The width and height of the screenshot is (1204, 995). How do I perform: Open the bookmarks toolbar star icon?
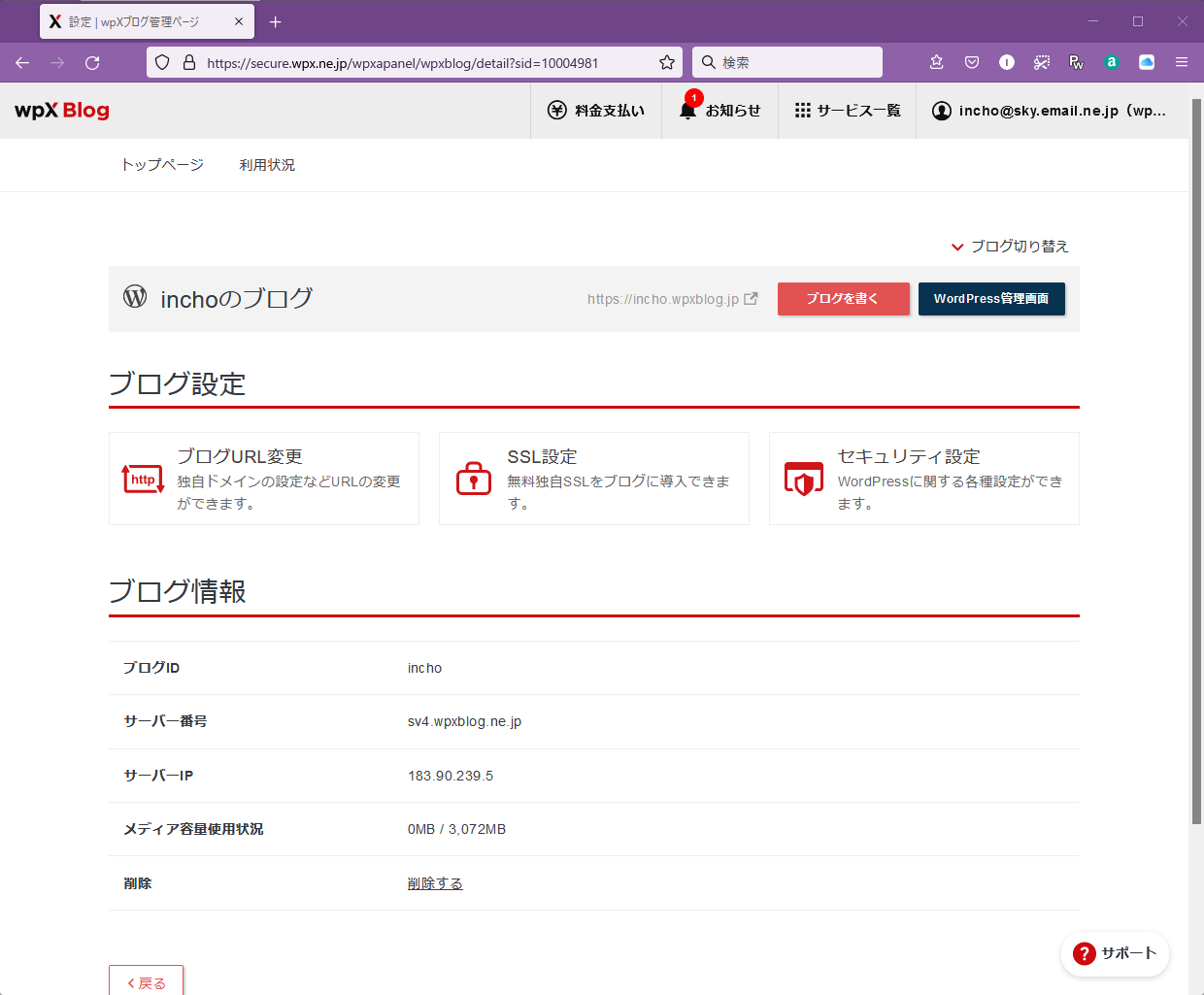pyautogui.click(x=937, y=62)
